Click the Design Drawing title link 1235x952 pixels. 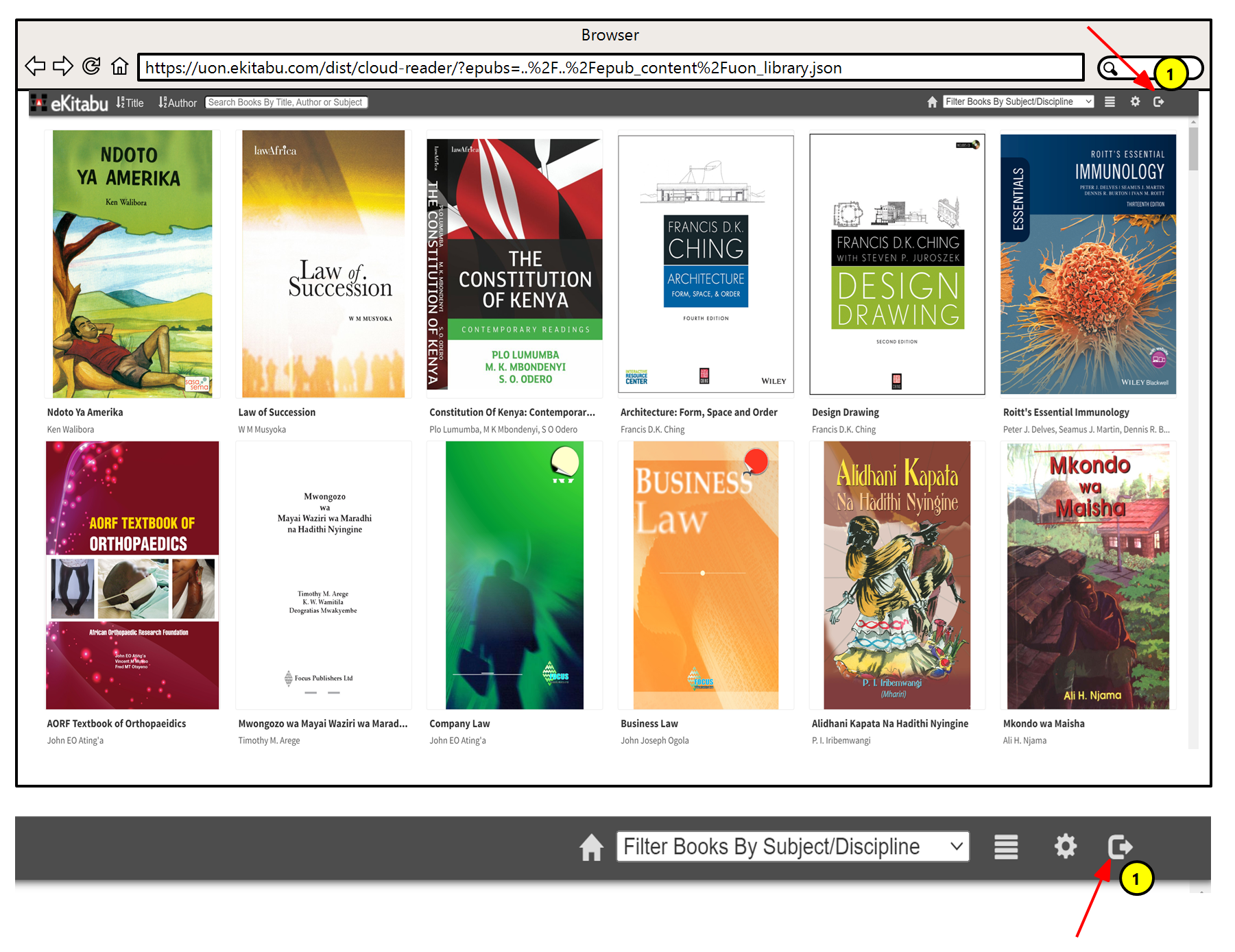[846, 412]
